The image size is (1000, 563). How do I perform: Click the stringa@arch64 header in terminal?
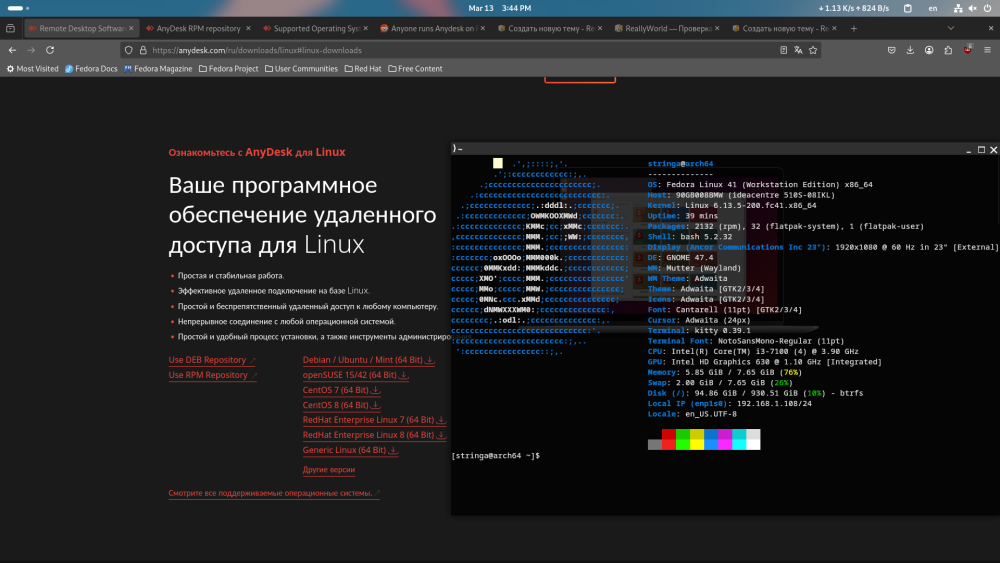tap(680, 164)
